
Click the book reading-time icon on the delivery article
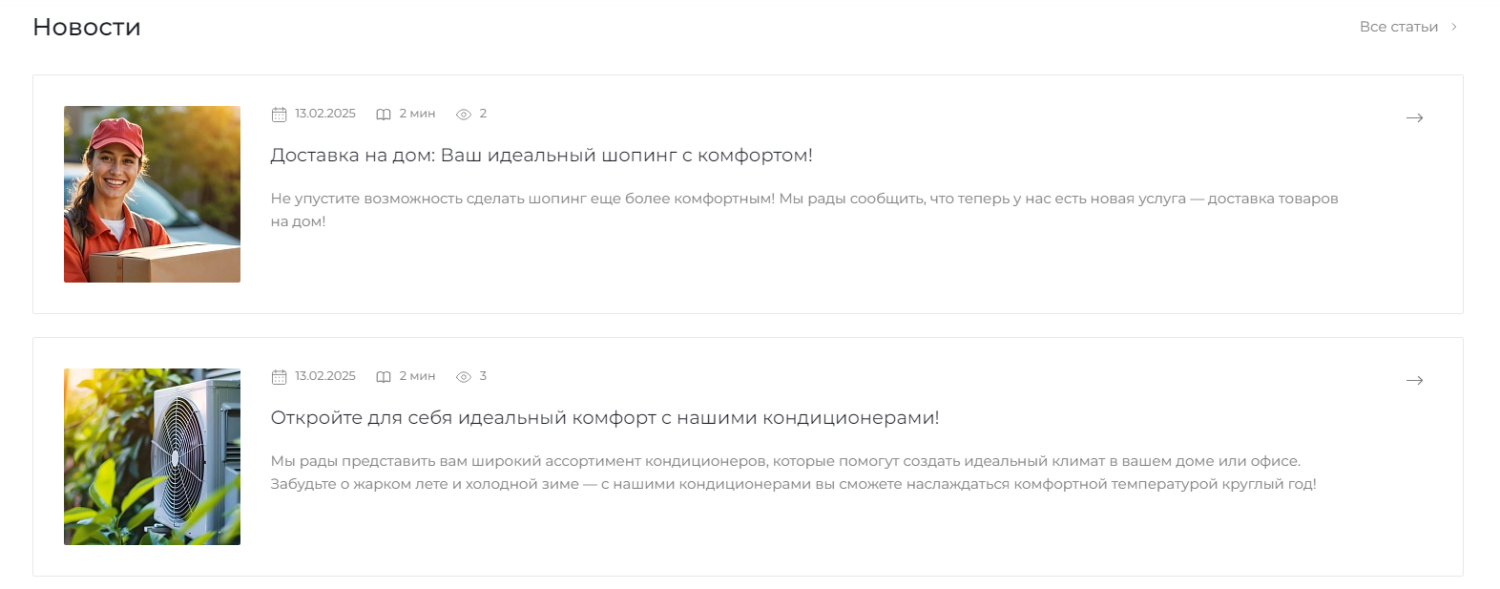point(383,114)
